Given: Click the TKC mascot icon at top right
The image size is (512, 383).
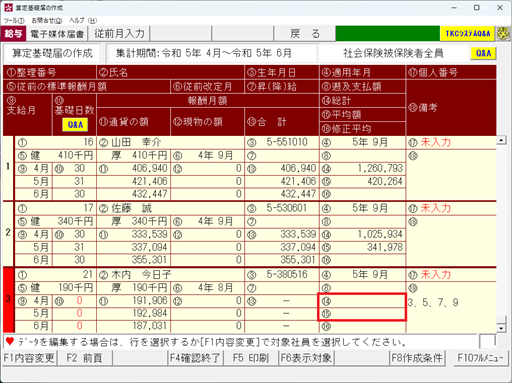Looking at the screenshot, I should [503, 33].
